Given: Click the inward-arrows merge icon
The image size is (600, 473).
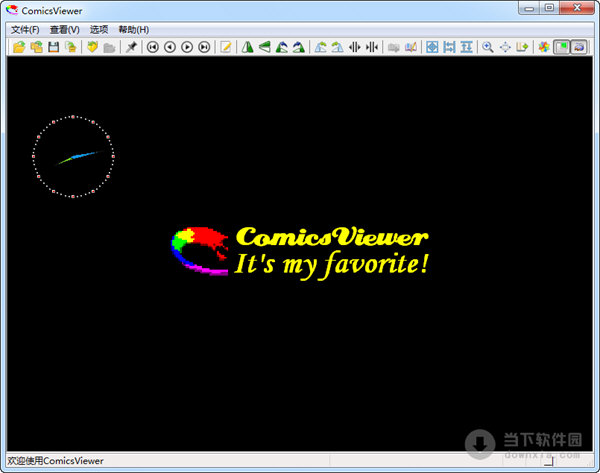Looking at the screenshot, I should click(372, 47).
